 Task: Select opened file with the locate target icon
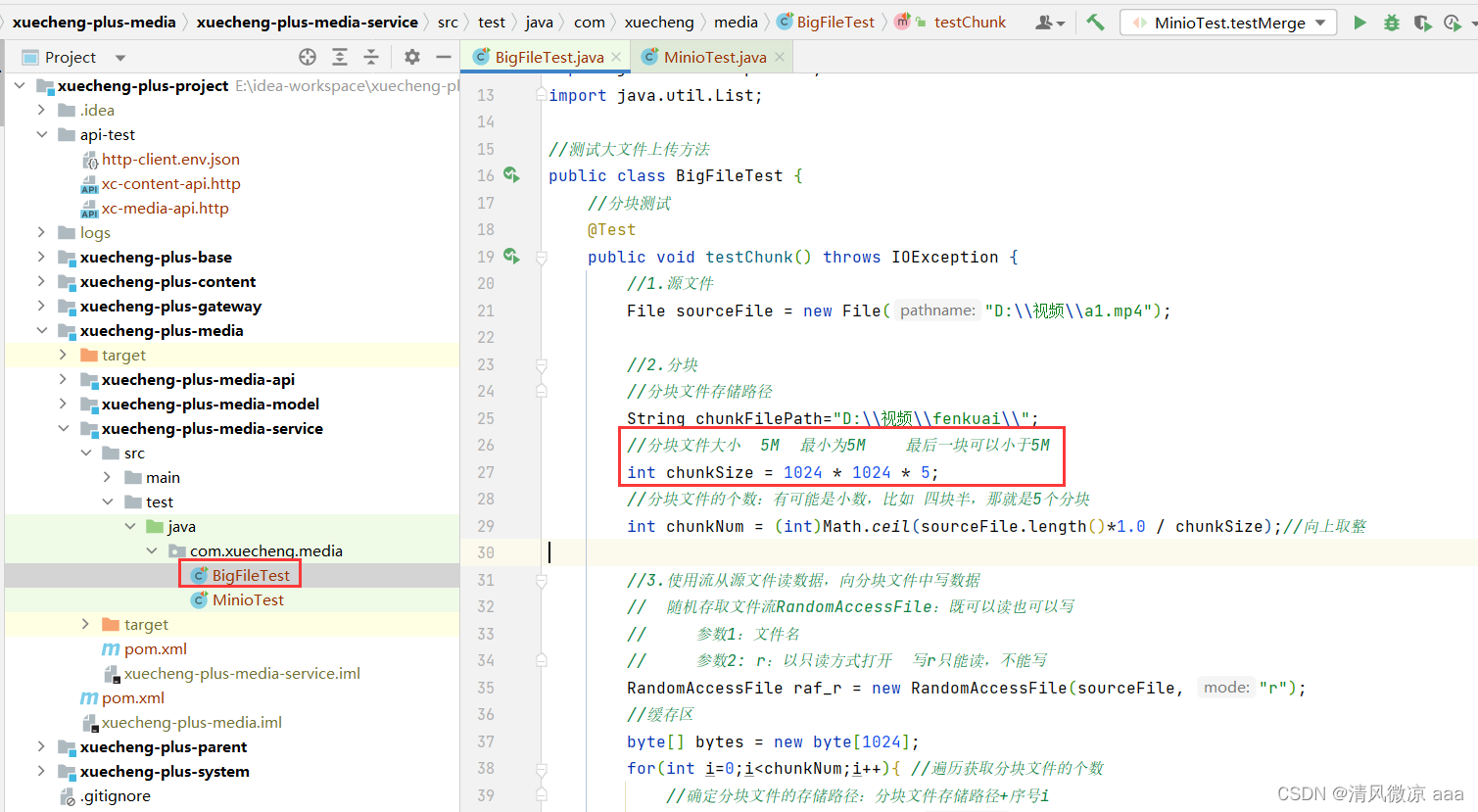308,57
